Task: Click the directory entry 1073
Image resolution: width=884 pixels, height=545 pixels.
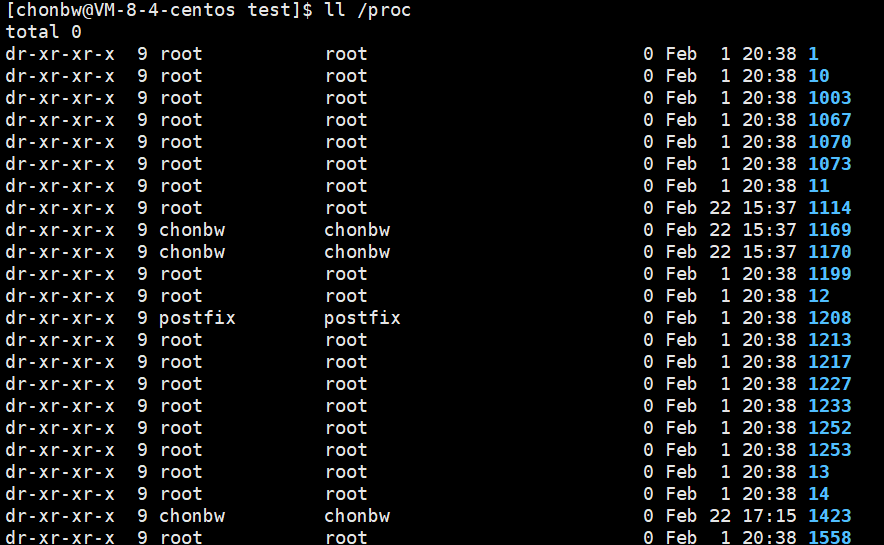Action: pyautogui.click(x=829, y=164)
